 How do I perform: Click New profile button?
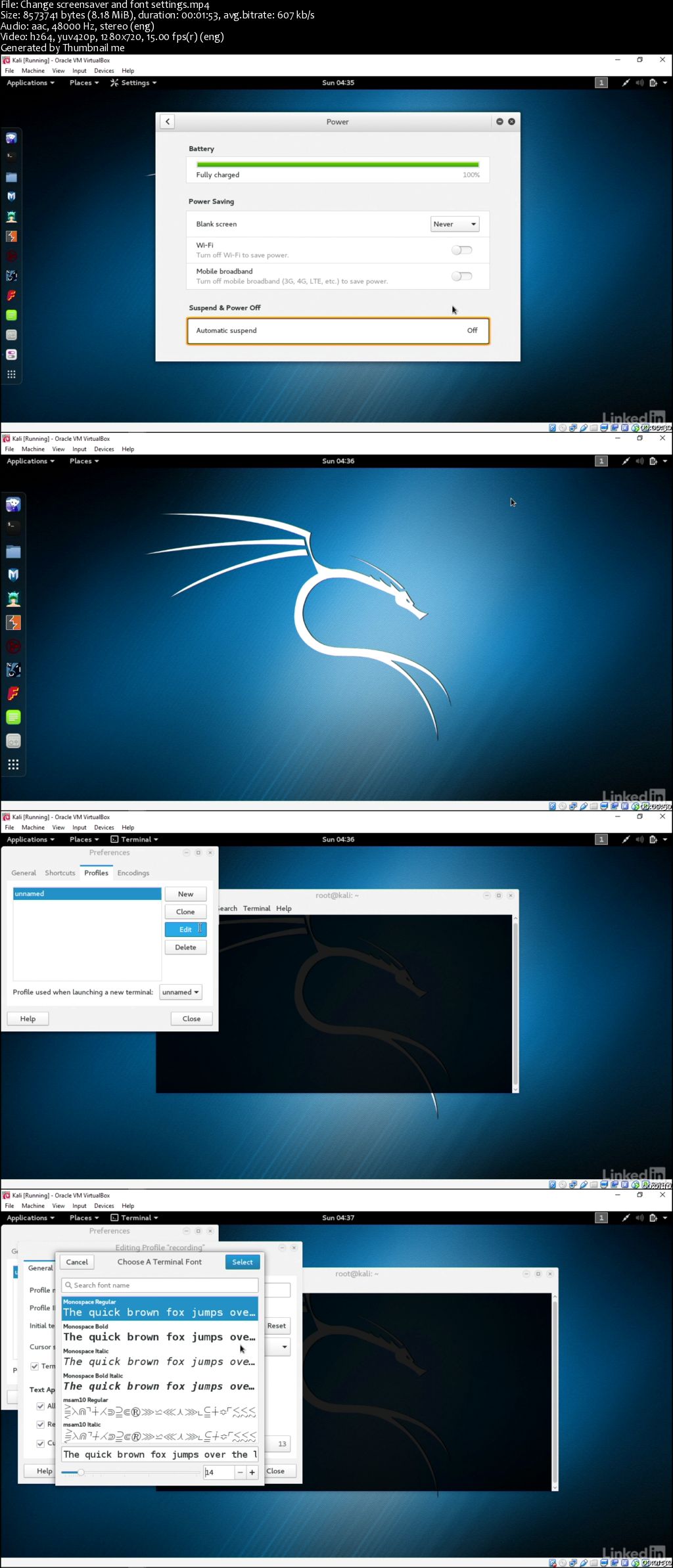(185, 894)
